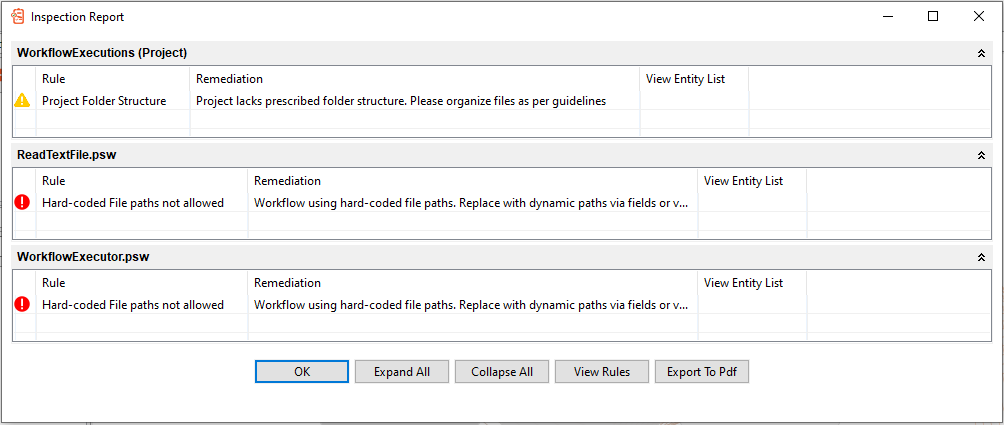Collapse the WorkflowExecutor.psw section
1004x425 pixels.
pyautogui.click(x=981, y=257)
